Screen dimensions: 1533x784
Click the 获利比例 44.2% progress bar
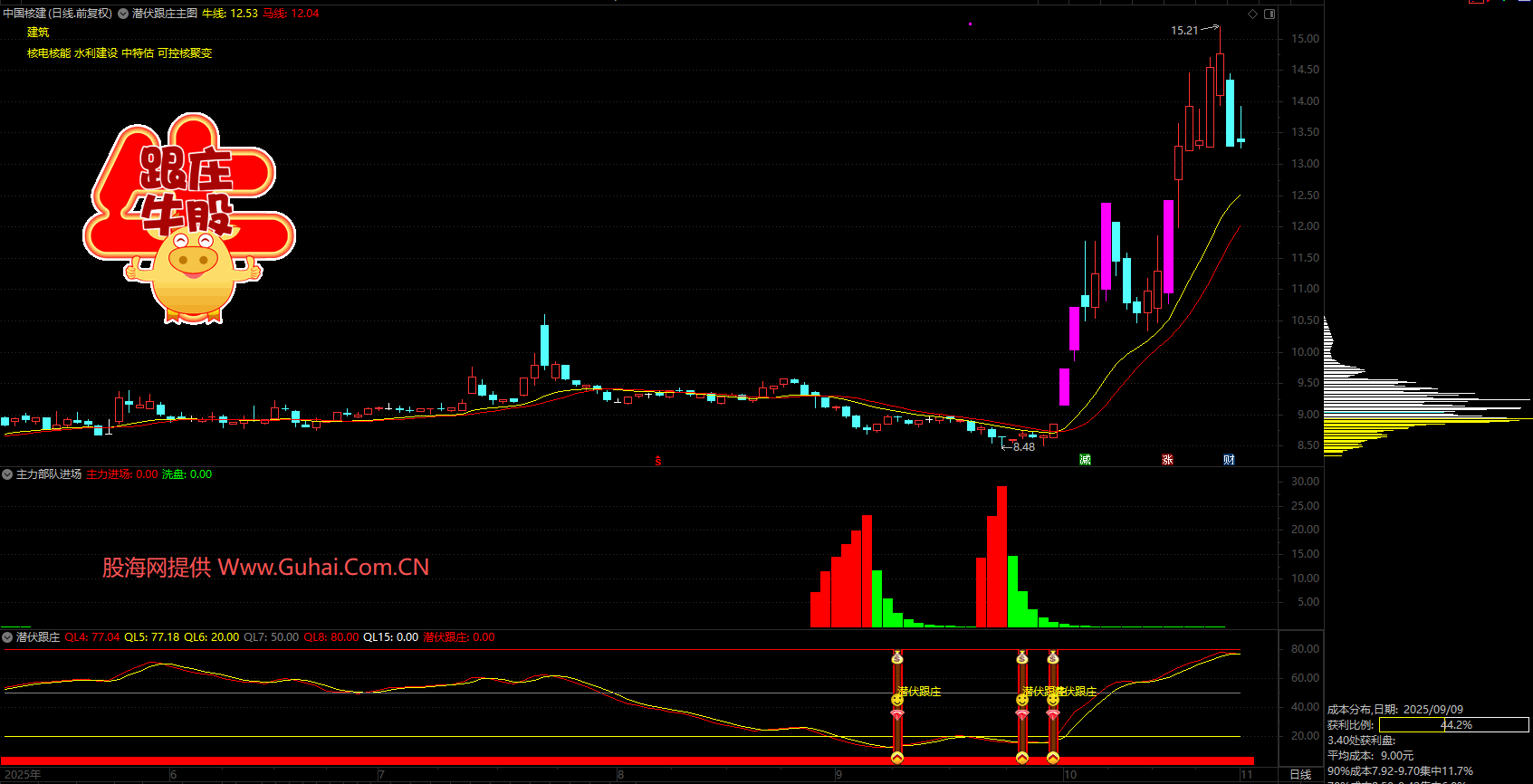(1453, 725)
